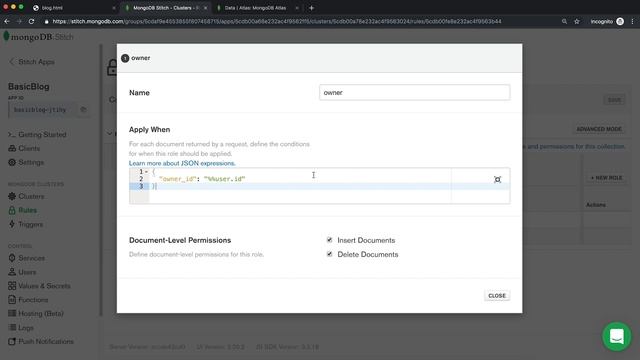640x360 pixels.
Task: Open the browser three-dot menu
Action: coord(633,21)
